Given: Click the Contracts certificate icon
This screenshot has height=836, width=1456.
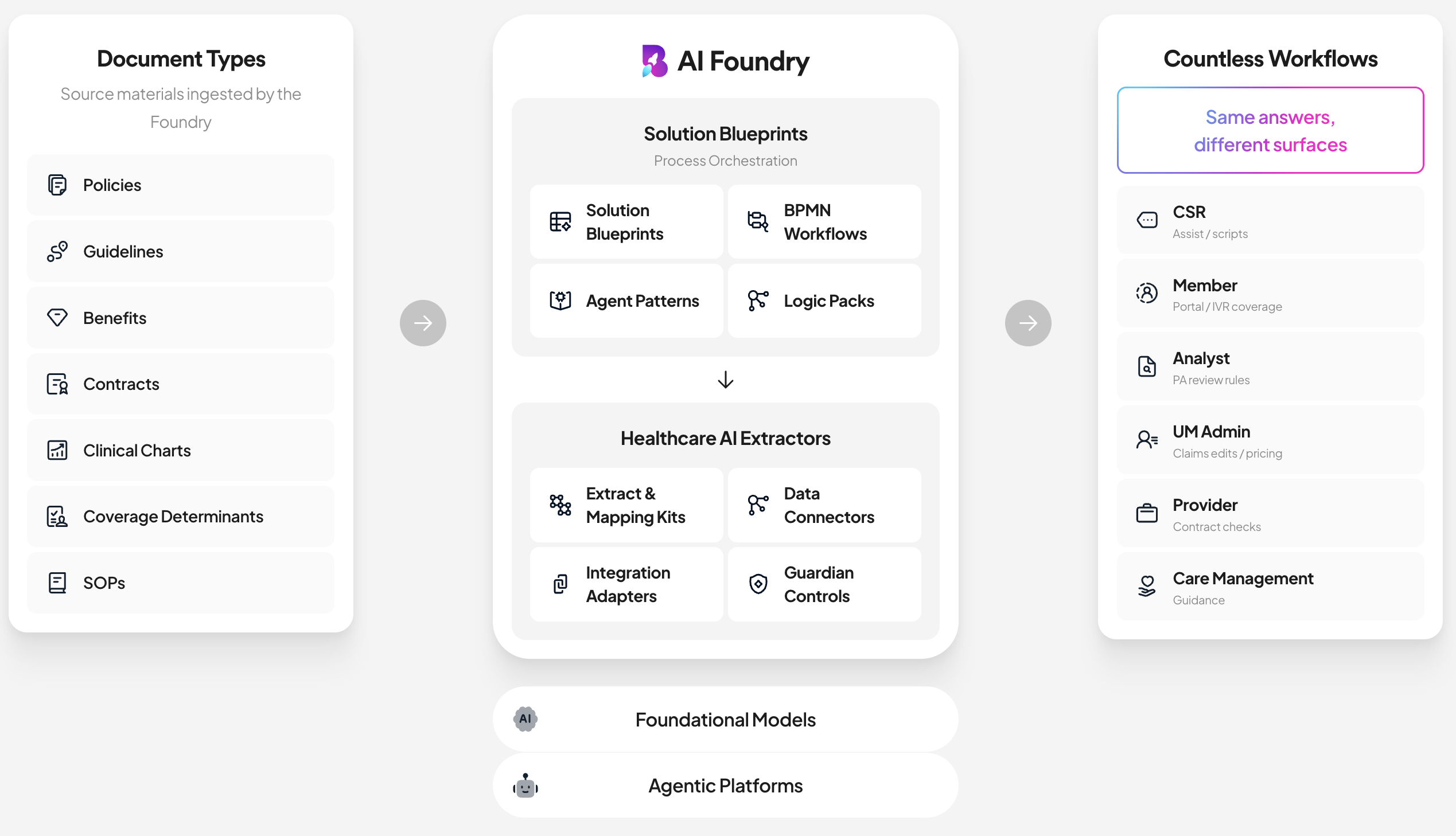Looking at the screenshot, I should coord(57,384).
